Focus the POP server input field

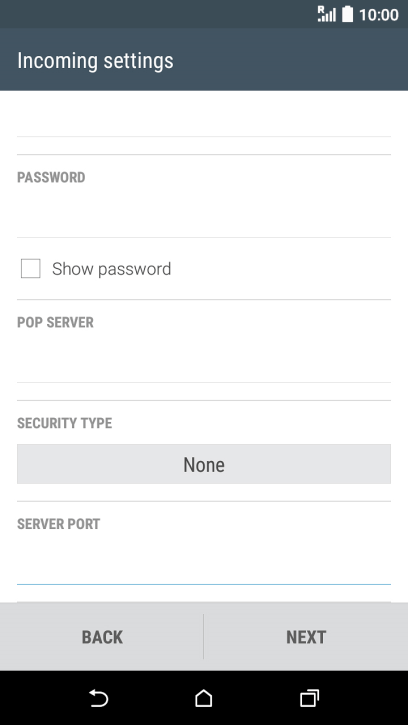pyautogui.click(x=204, y=359)
